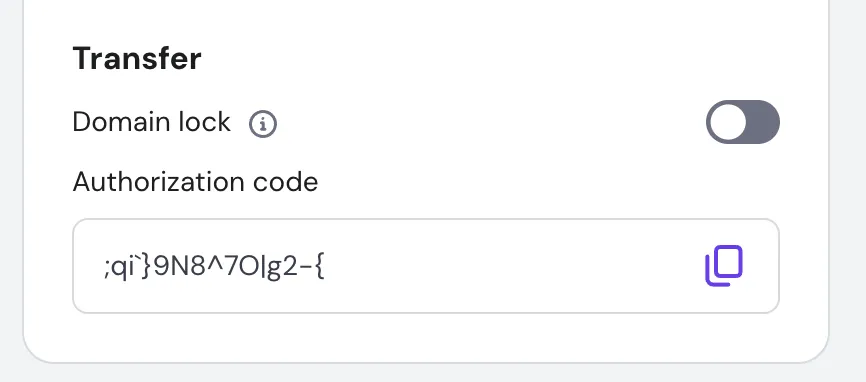
Task: Click the Domain lock label text
Action: point(151,122)
